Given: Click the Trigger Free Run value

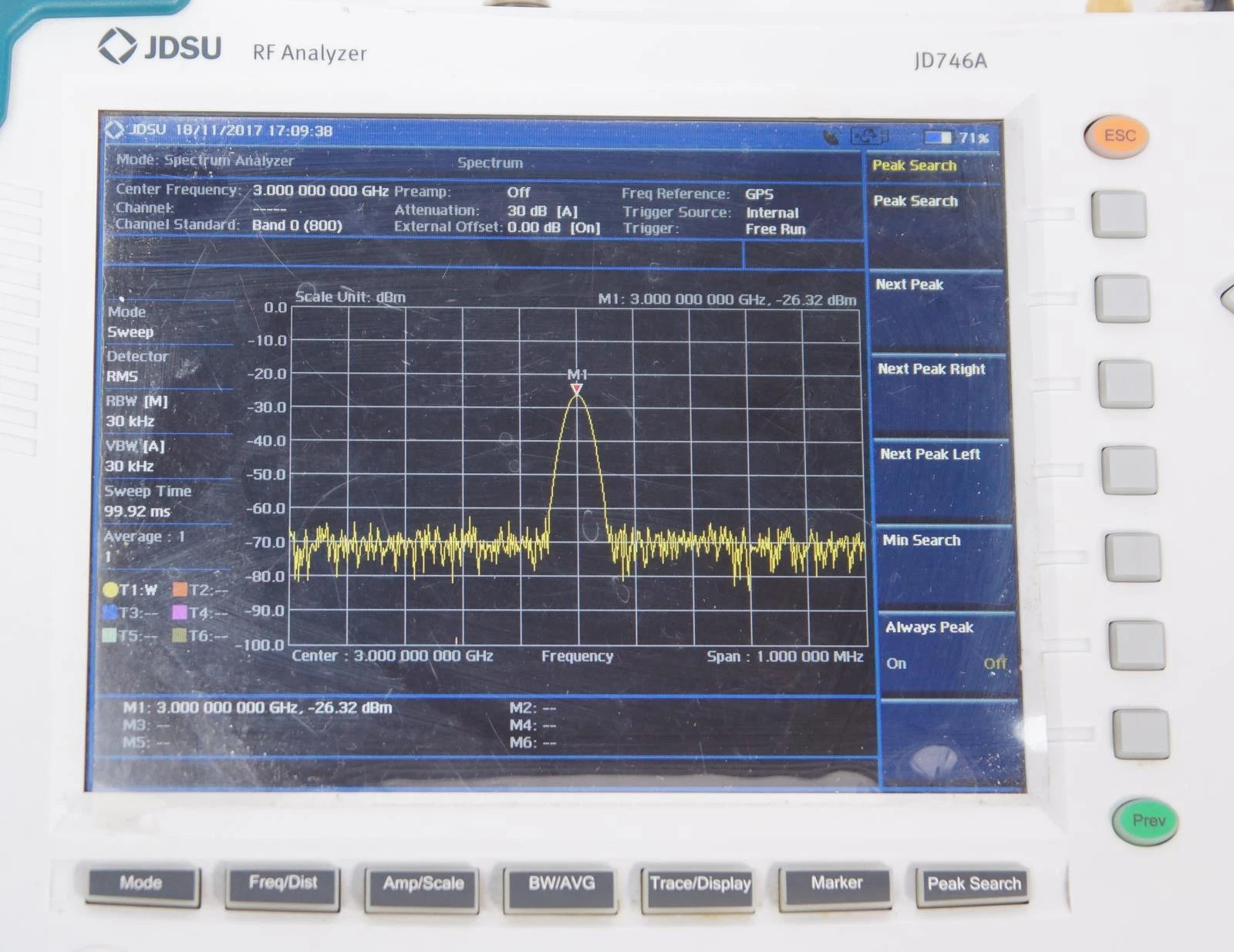Looking at the screenshot, I should tap(775, 230).
